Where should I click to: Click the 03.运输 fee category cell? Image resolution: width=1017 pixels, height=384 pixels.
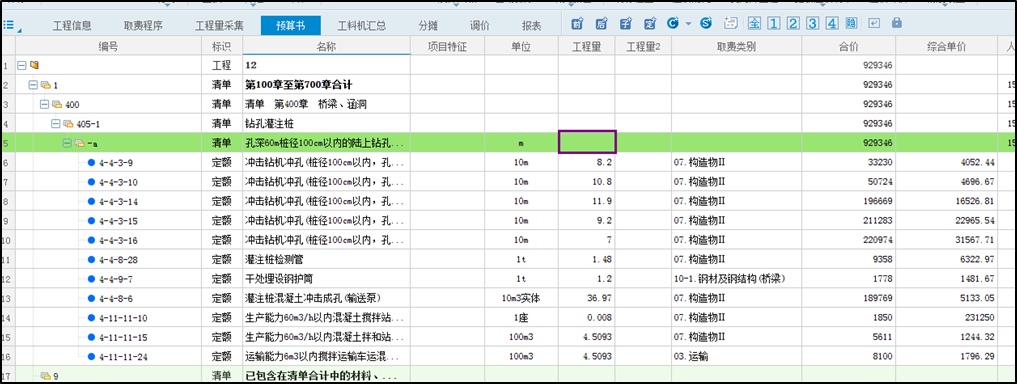click(x=737, y=357)
